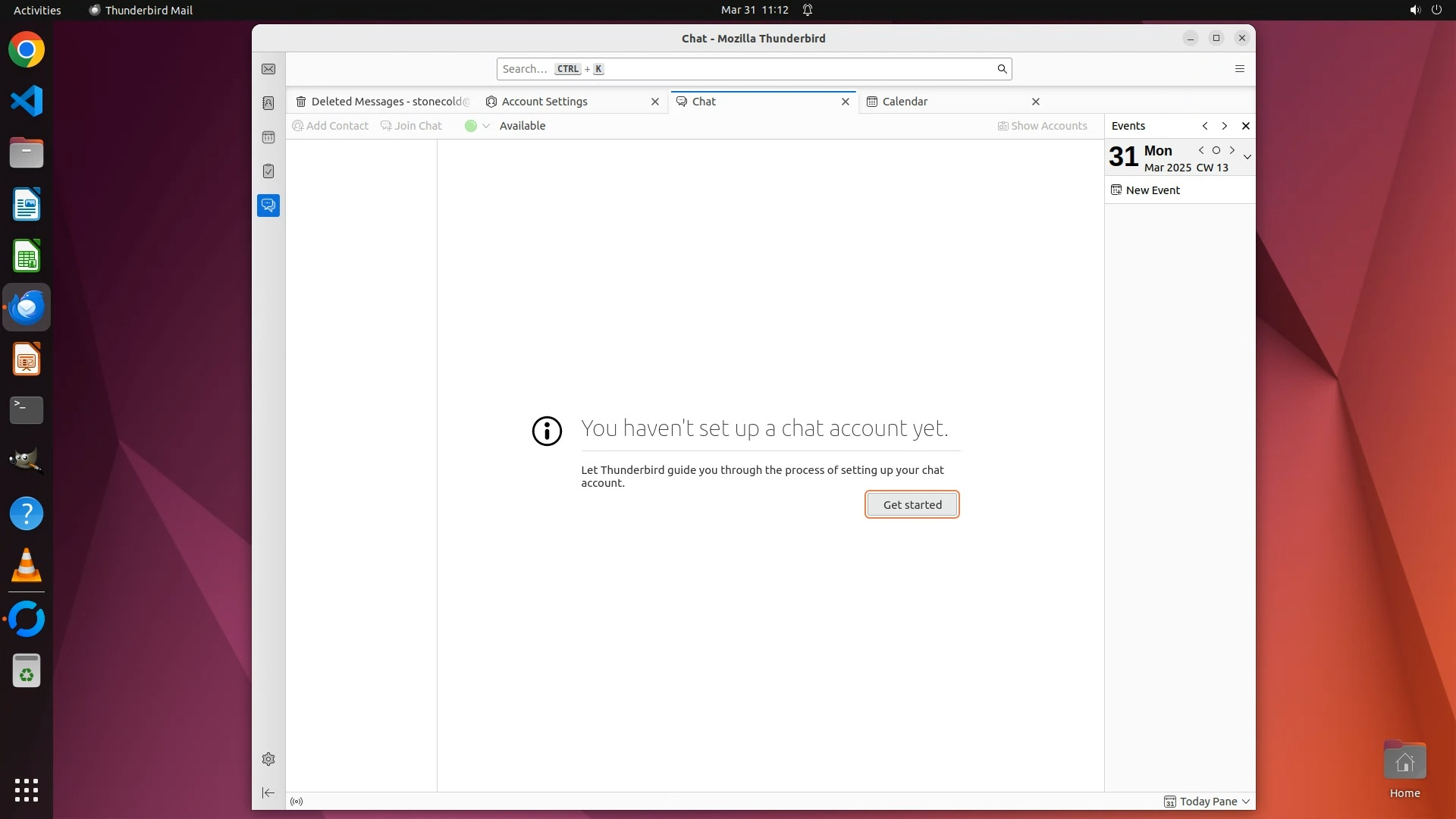This screenshot has height=819, width=1456.
Task: Open Address Book from sidebar
Action: [x=268, y=103]
